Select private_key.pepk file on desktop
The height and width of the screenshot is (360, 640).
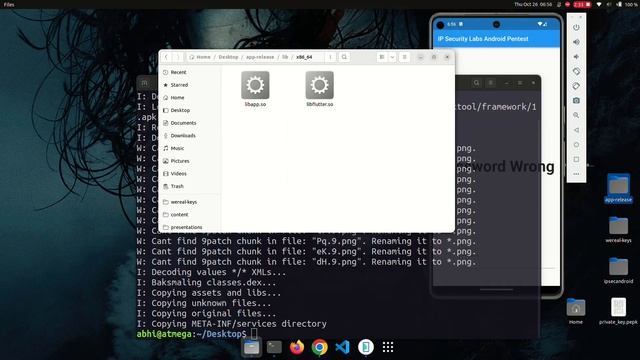tap(618, 311)
